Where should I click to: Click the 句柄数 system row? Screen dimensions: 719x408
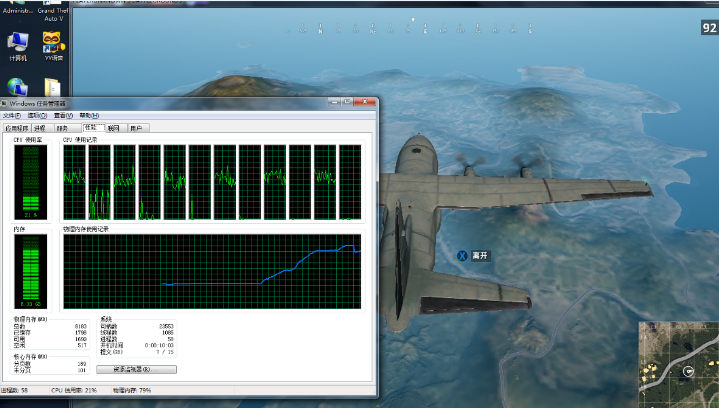[x=137, y=326]
